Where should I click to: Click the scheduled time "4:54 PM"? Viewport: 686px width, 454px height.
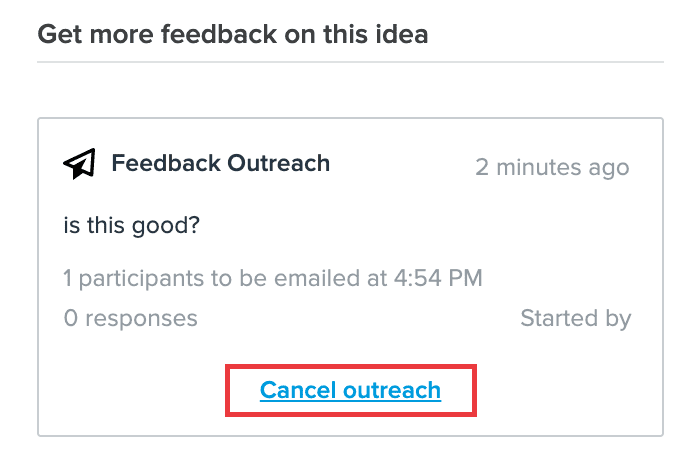click(438, 278)
